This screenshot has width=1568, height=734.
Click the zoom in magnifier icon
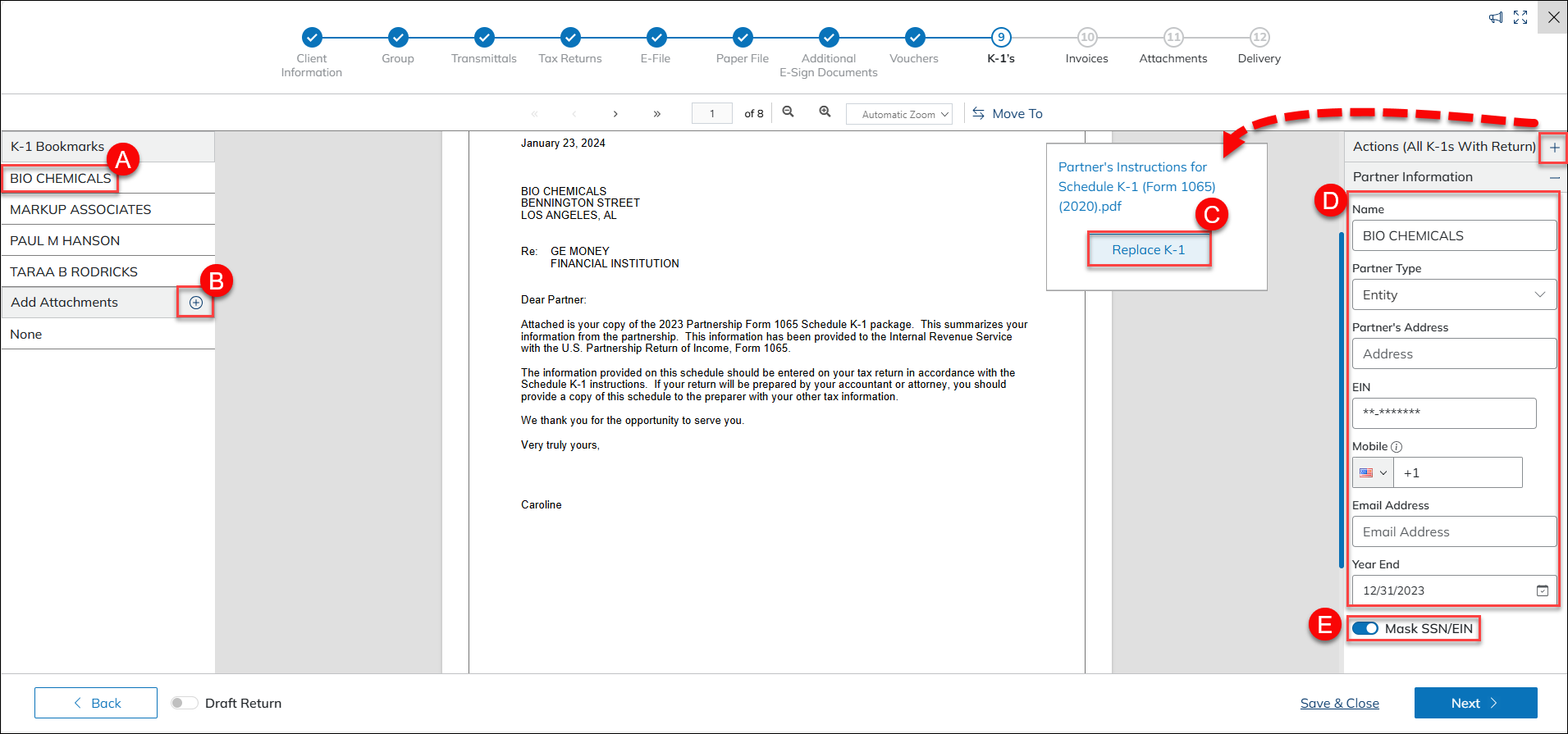coord(825,112)
